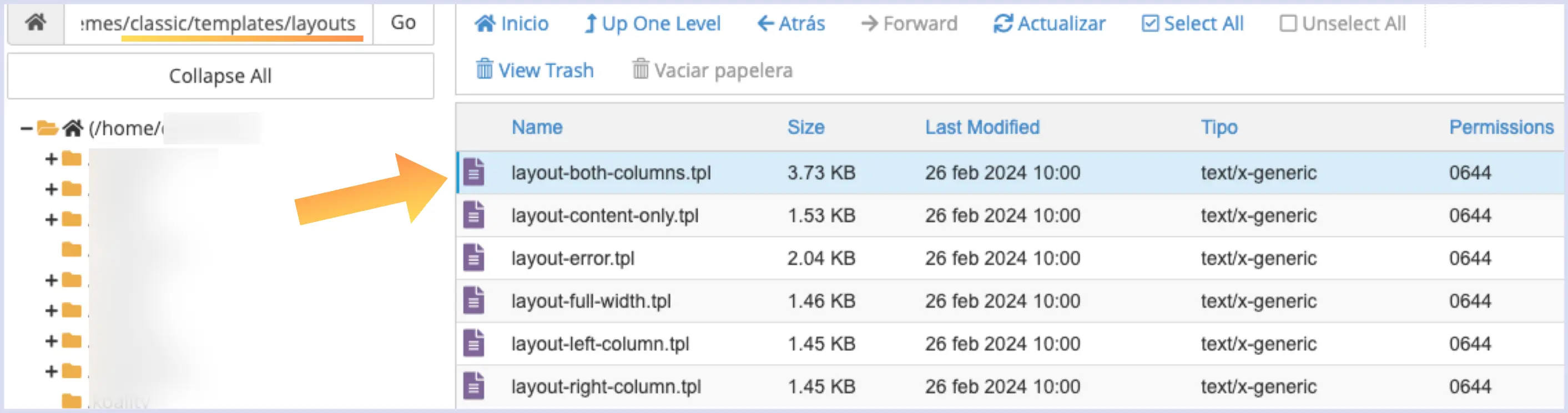Click the Go button
The width and height of the screenshot is (1568, 413).
[403, 23]
